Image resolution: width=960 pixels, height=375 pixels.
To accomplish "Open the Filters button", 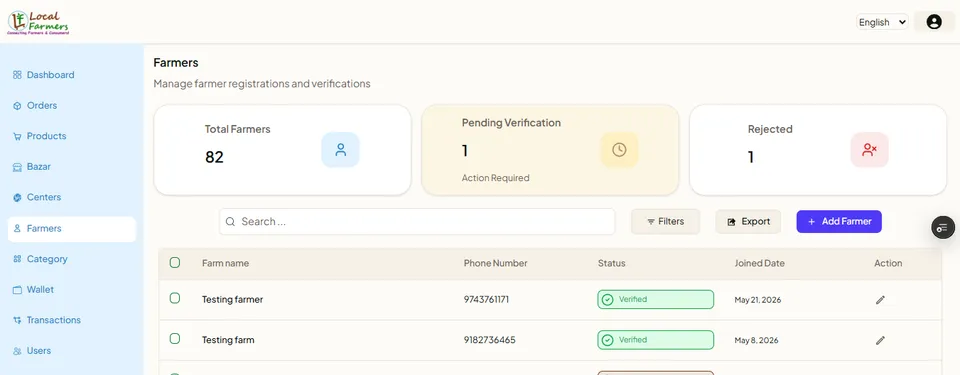I will (x=666, y=221).
